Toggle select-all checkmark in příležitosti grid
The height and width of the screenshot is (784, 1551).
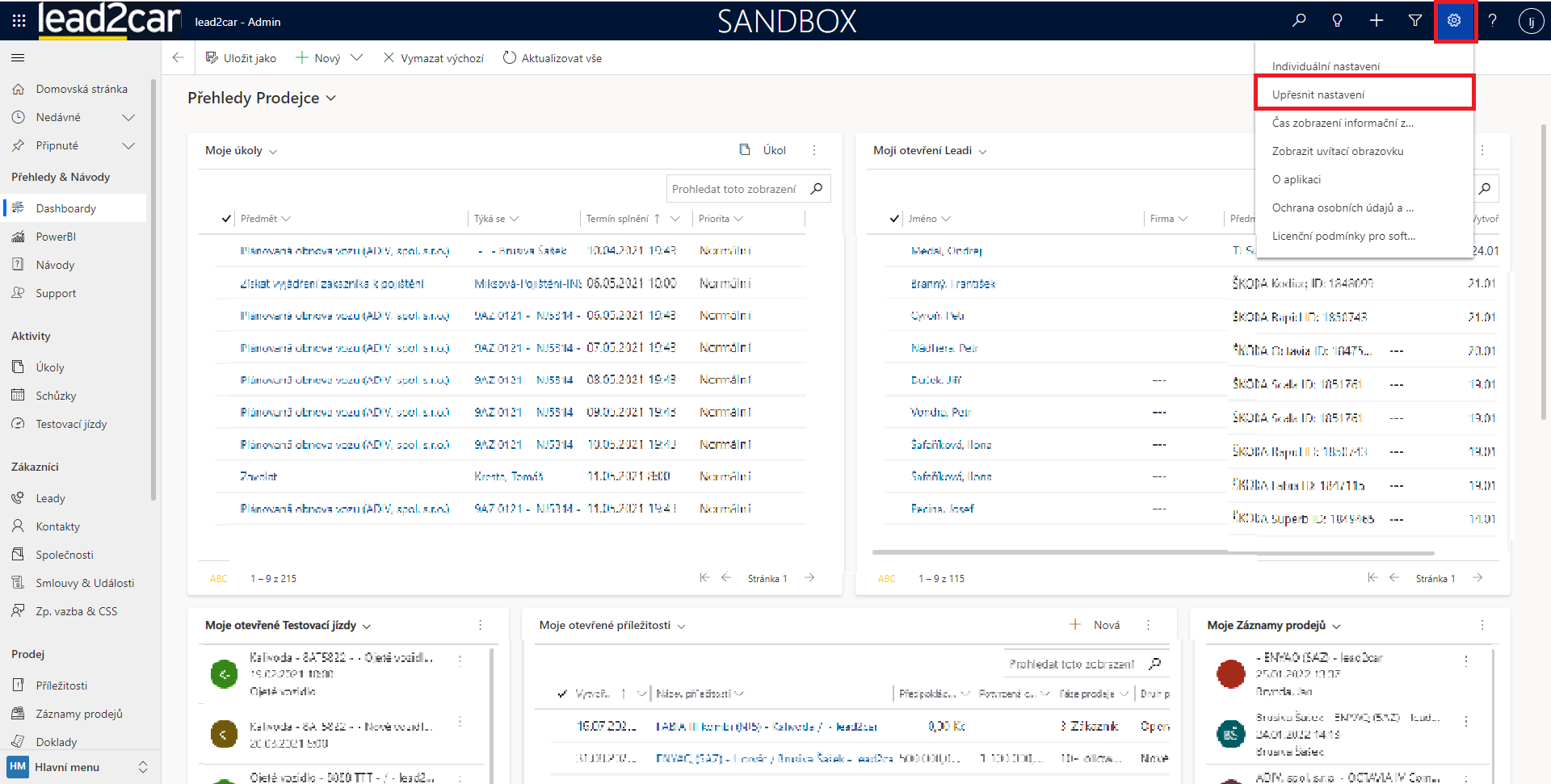coord(562,694)
